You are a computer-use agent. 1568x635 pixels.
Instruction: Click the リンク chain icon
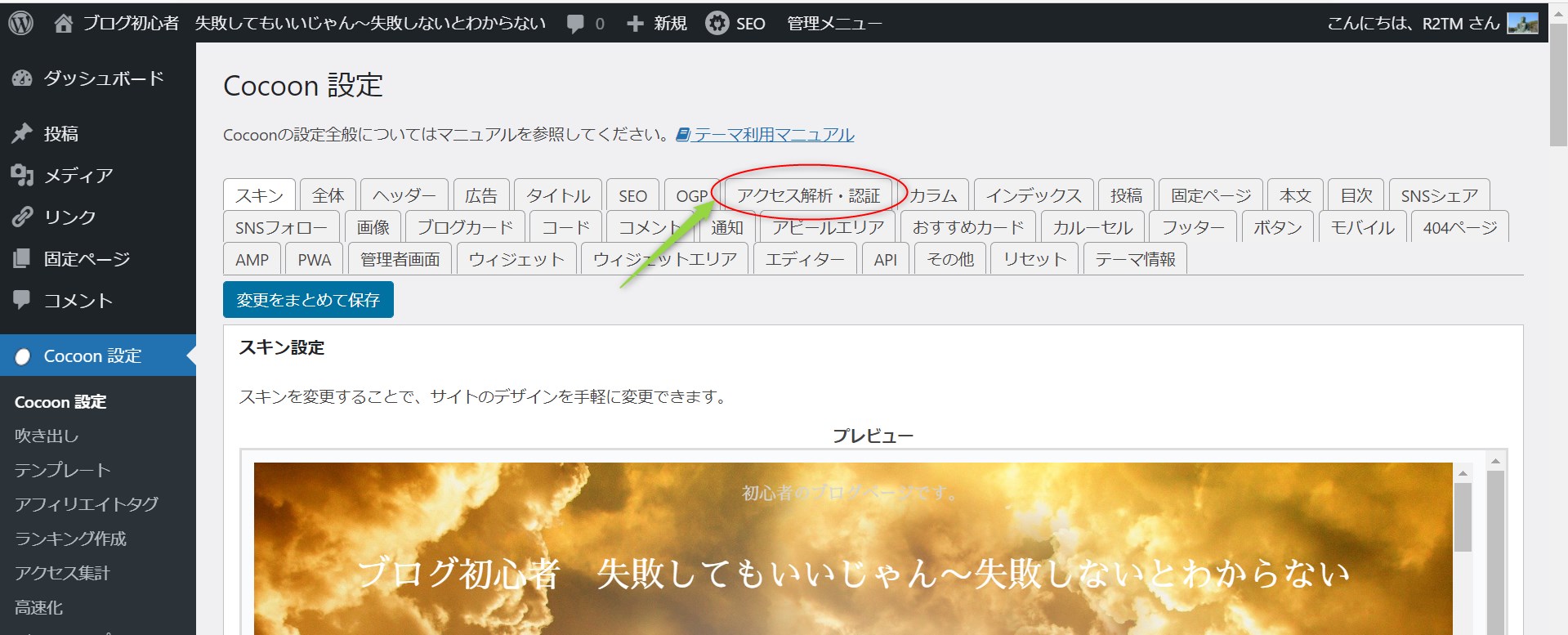click(x=22, y=217)
